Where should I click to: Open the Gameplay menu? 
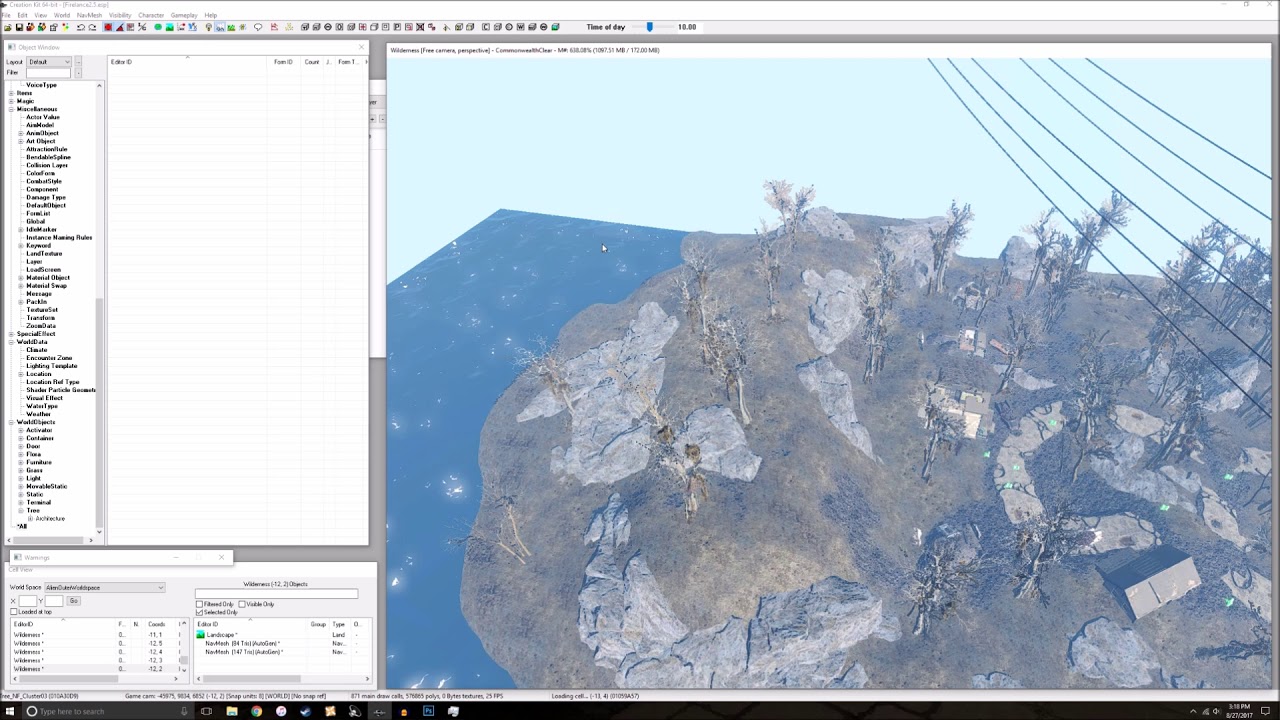point(184,15)
